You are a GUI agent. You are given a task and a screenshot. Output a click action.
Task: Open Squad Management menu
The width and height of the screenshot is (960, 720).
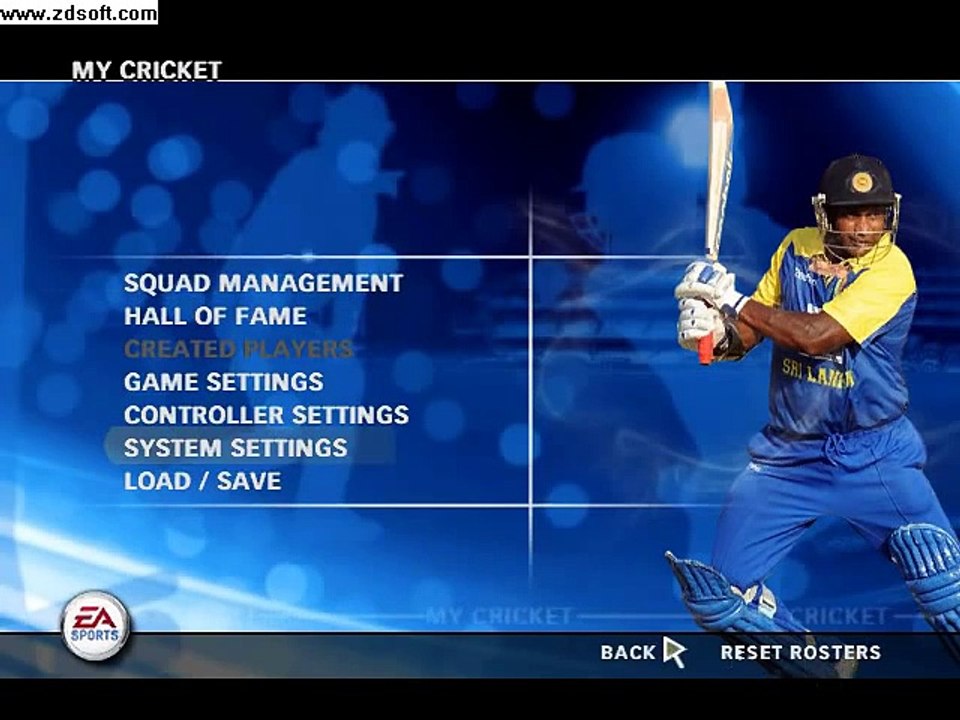tap(263, 283)
